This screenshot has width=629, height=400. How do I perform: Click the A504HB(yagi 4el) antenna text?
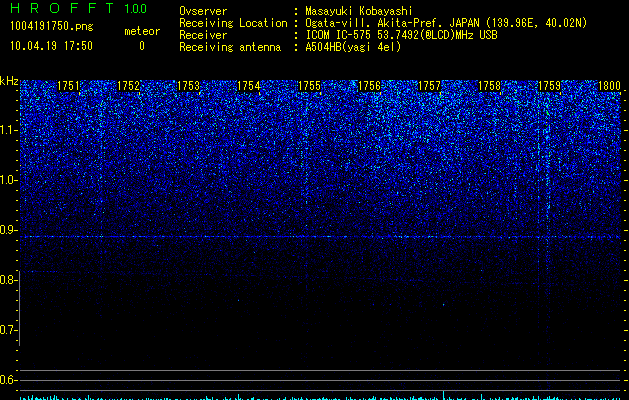(353, 47)
